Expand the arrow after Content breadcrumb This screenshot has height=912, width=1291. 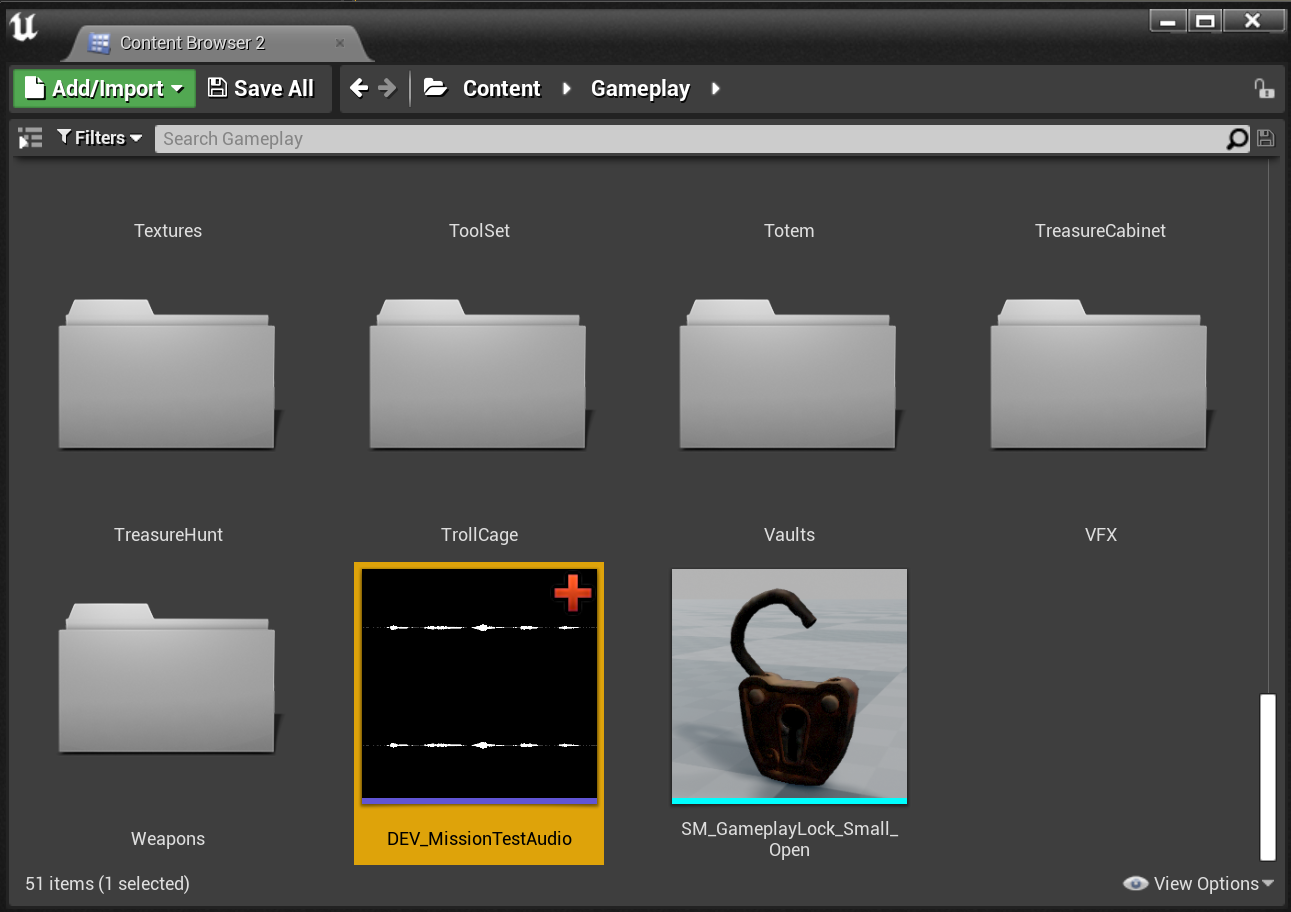[x=567, y=88]
